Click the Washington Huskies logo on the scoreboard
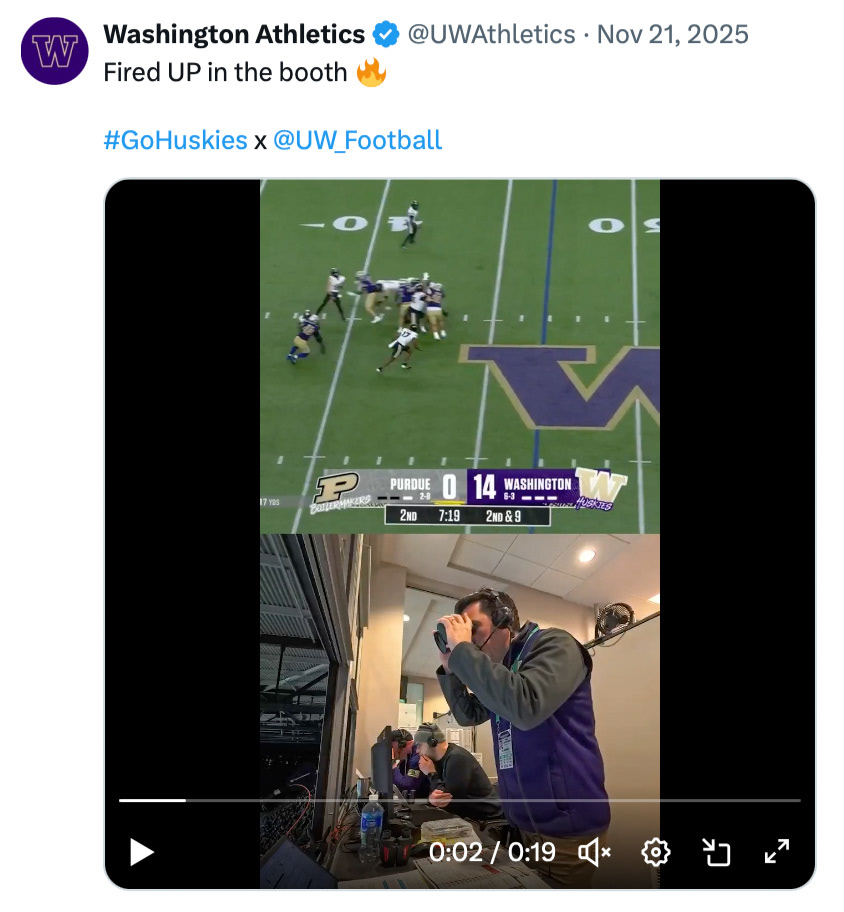The image size is (844, 912). point(600,488)
